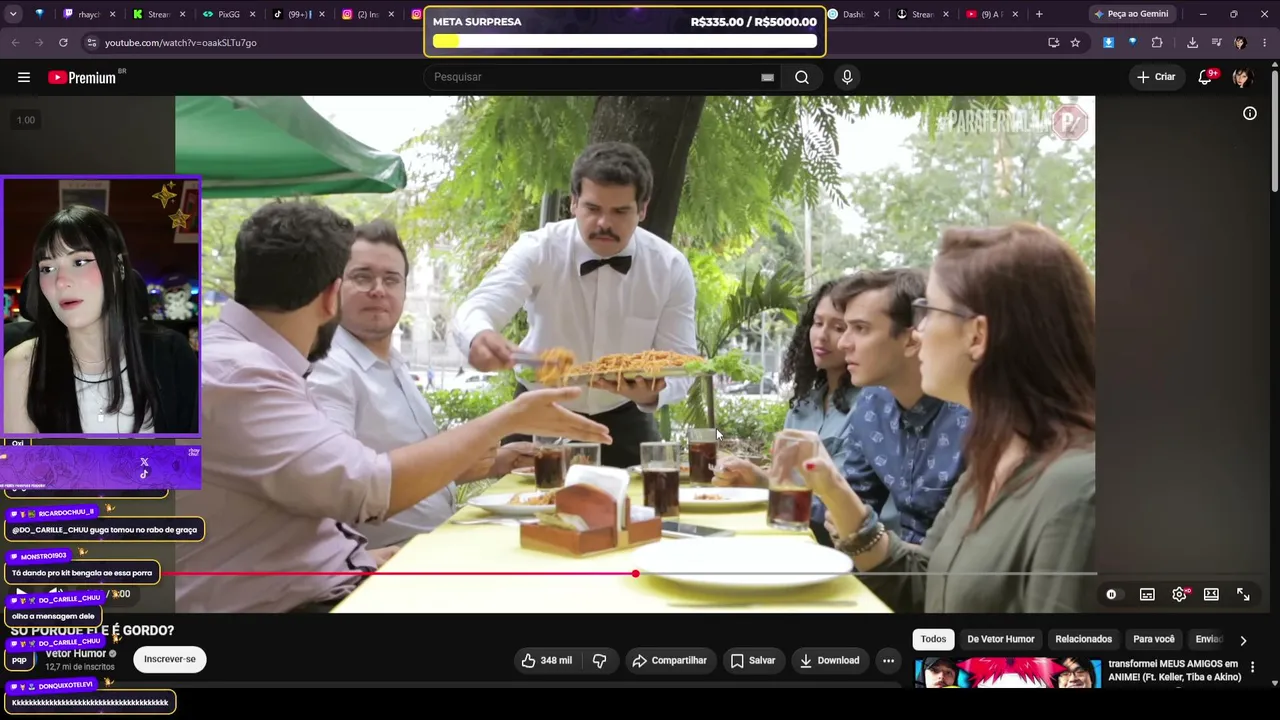Close the PixGG browser tab

pos(252,14)
